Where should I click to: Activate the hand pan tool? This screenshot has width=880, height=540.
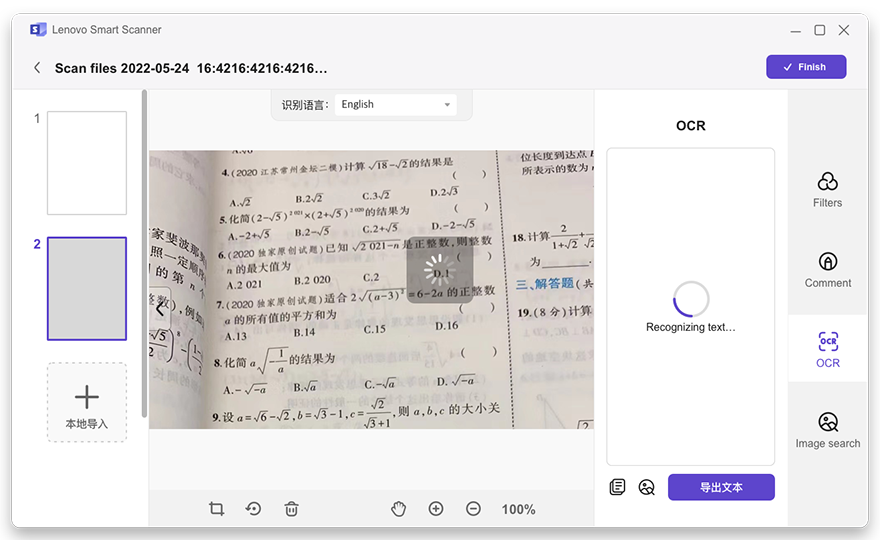(x=398, y=509)
